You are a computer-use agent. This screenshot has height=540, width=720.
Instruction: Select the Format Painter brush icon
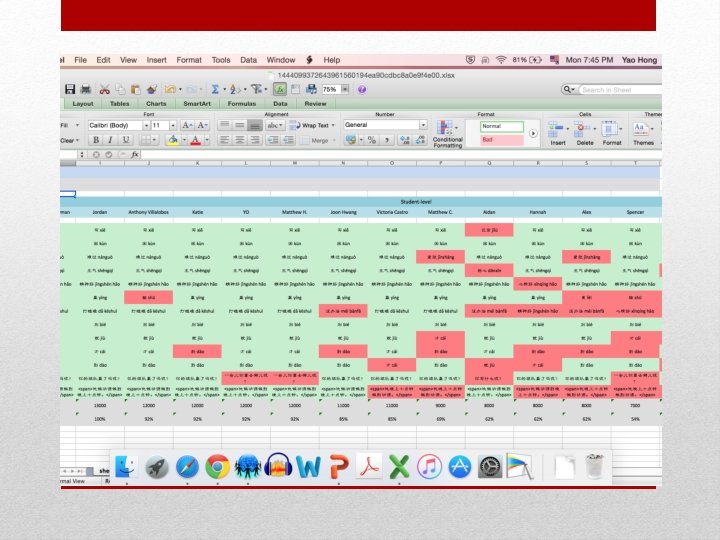coord(152,89)
